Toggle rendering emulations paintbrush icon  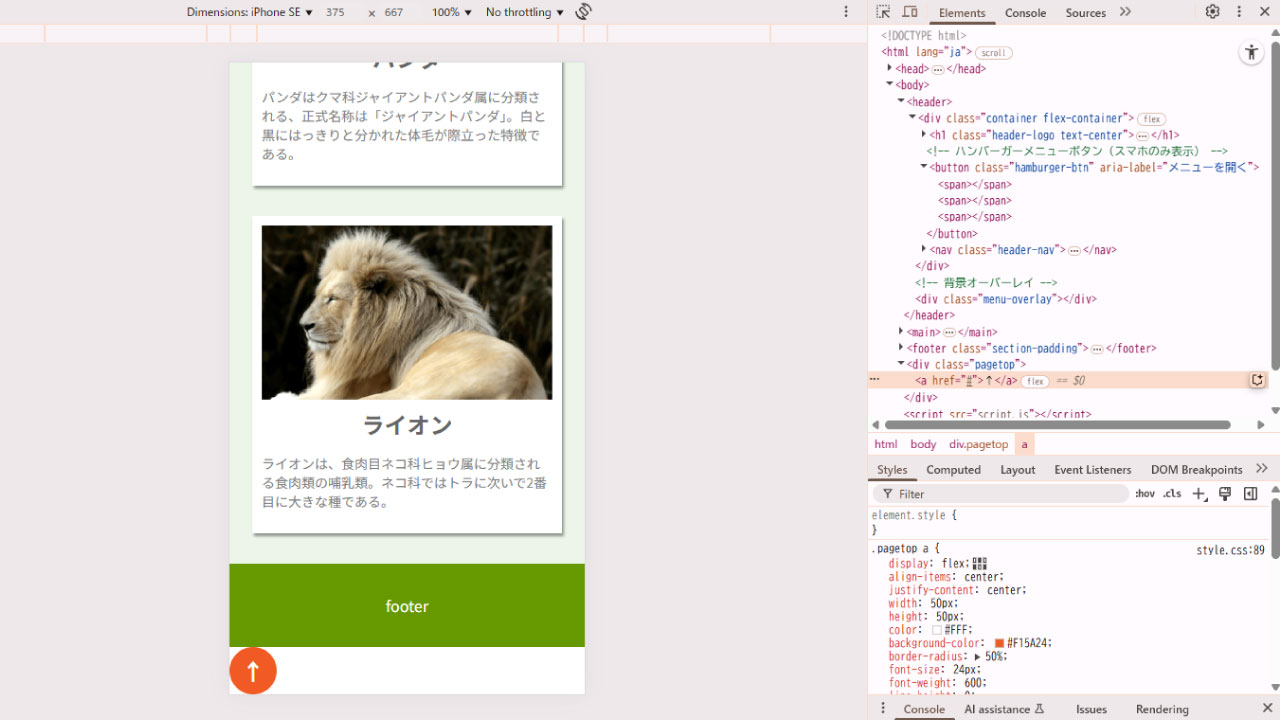pos(1225,494)
